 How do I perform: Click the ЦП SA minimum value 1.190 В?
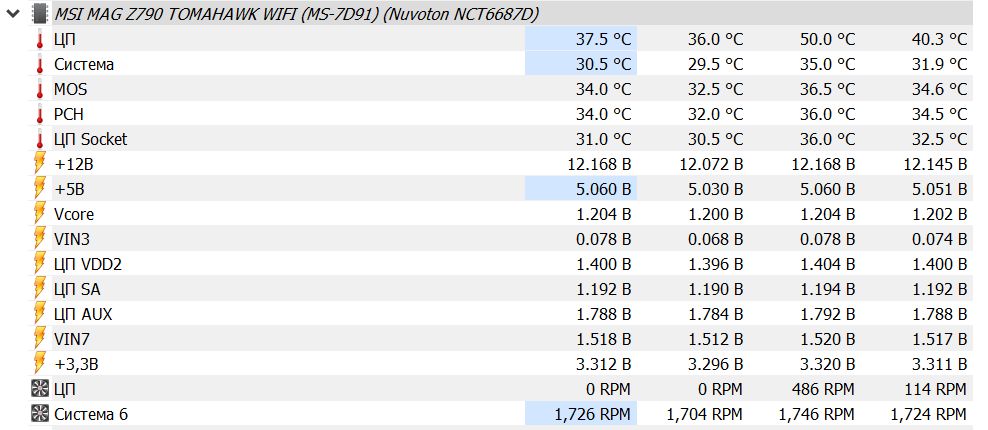point(715,289)
